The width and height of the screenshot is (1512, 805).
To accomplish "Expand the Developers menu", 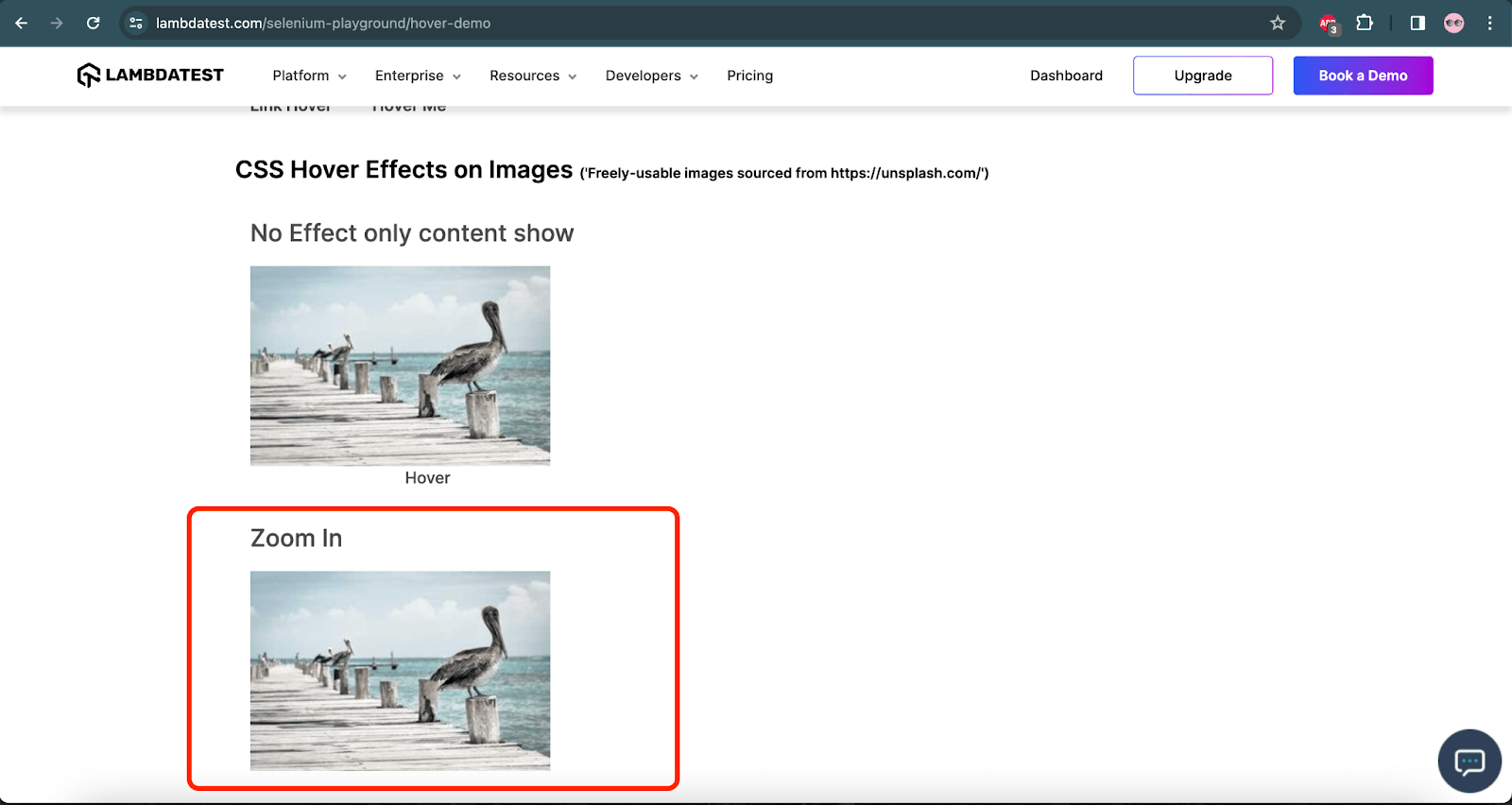I will (651, 76).
